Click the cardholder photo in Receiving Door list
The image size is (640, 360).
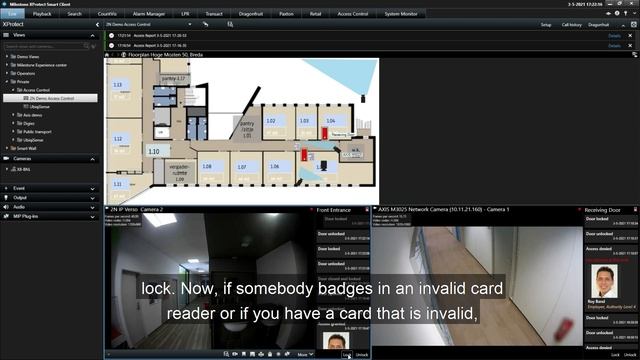[604, 281]
